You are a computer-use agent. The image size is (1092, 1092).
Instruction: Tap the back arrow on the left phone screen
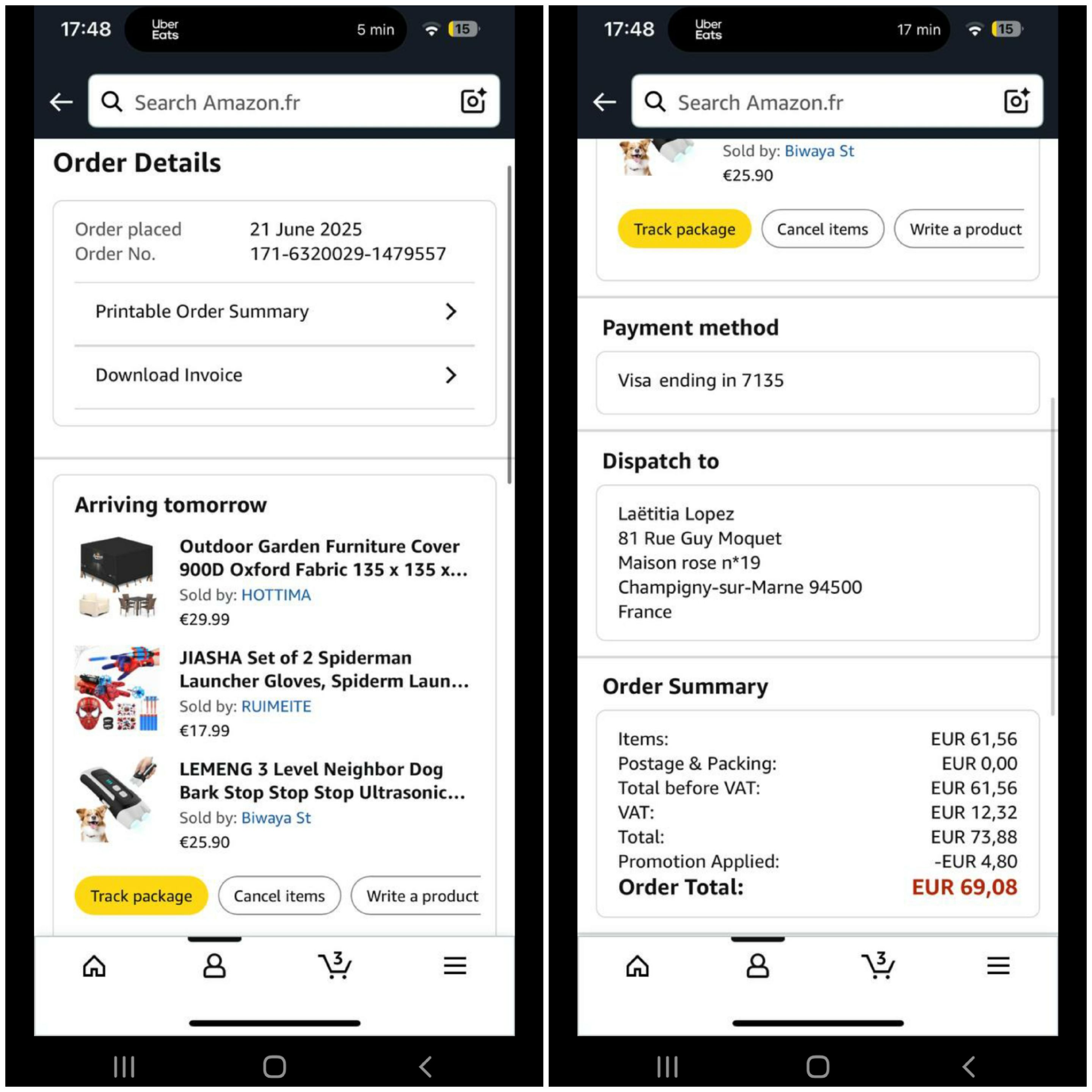pyautogui.click(x=61, y=102)
